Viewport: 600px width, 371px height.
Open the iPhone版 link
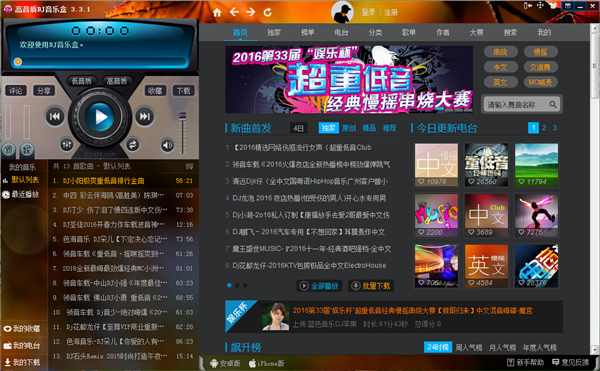(x=267, y=363)
